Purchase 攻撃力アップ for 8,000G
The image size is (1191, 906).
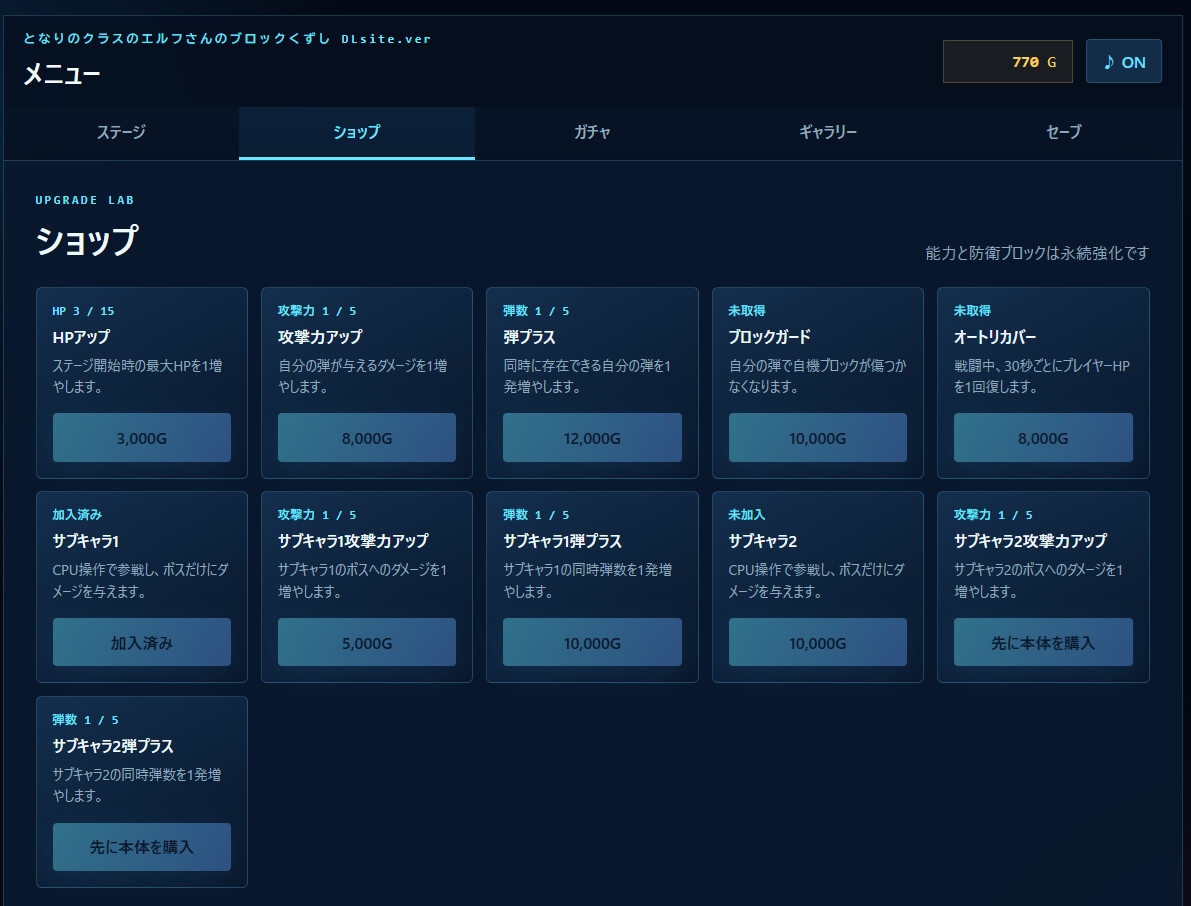click(x=367, y=437)
